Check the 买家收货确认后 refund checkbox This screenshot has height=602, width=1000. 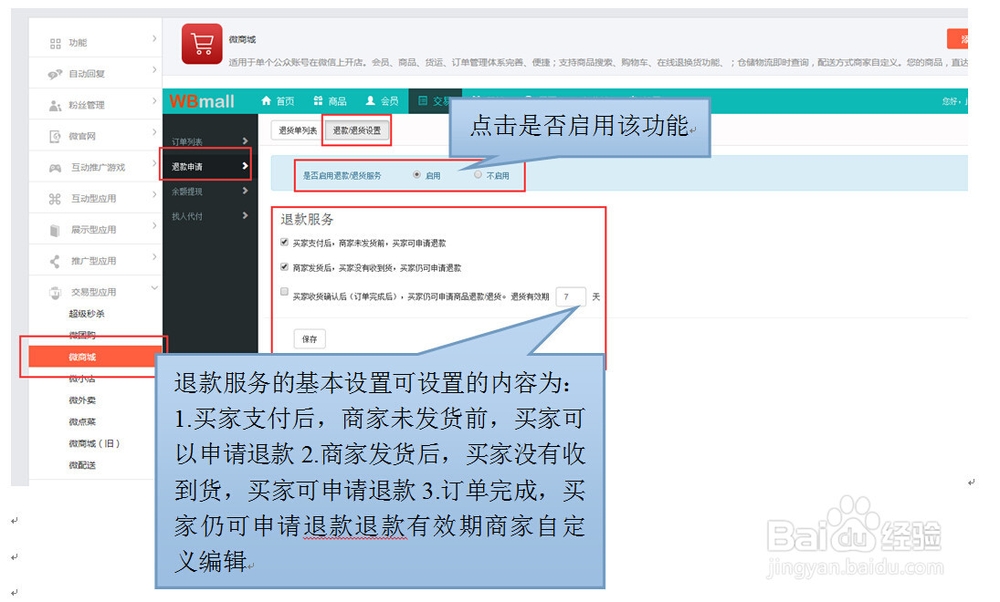click(x=282, y=291)
